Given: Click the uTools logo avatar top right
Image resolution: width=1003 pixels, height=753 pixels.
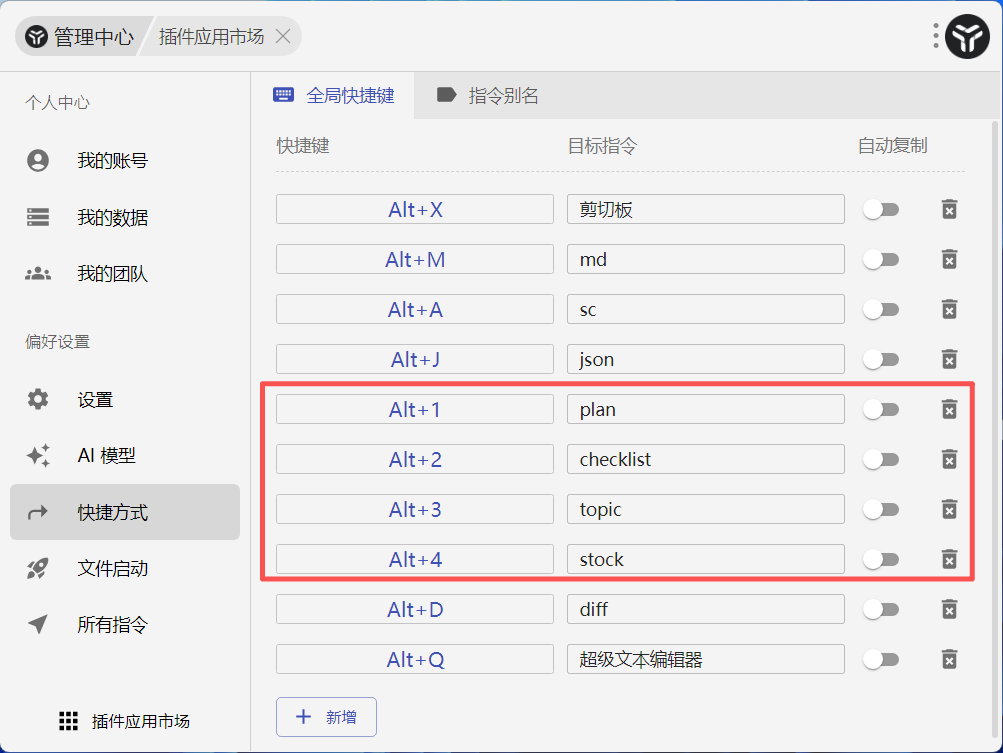Looking at the screenshot, I should tap(967, 37).
